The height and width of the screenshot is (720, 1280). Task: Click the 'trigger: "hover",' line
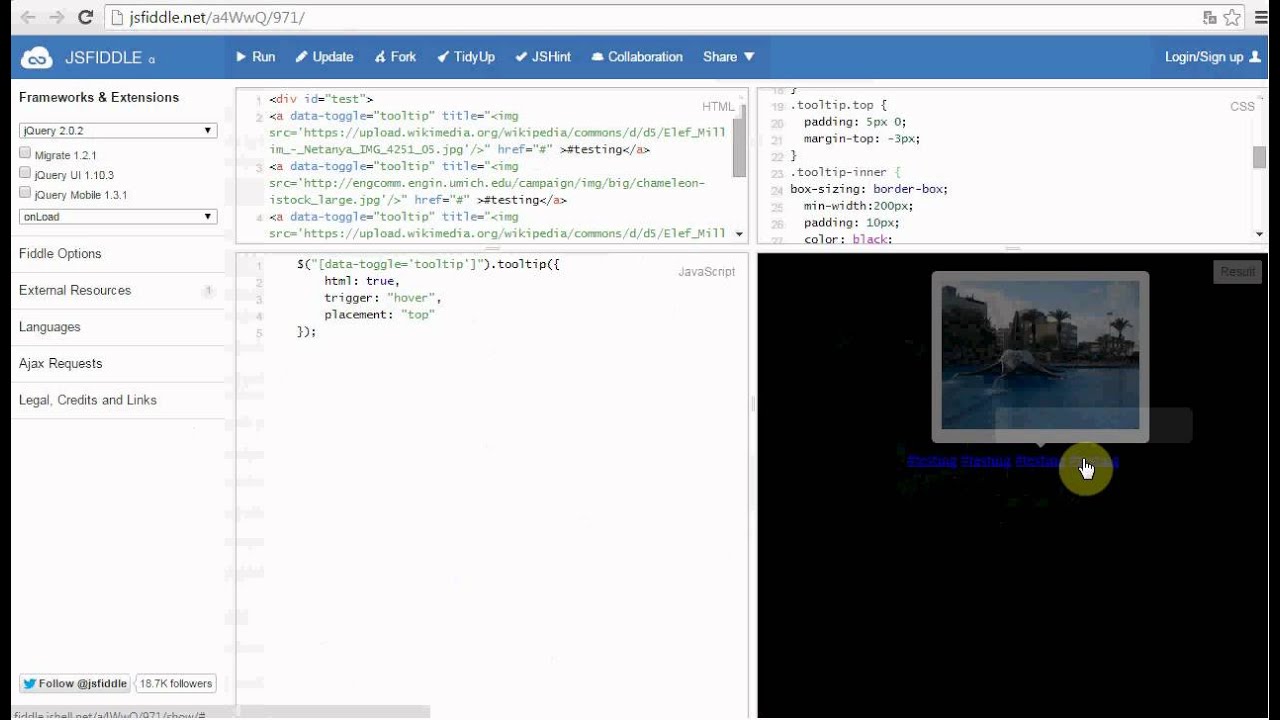382,298
